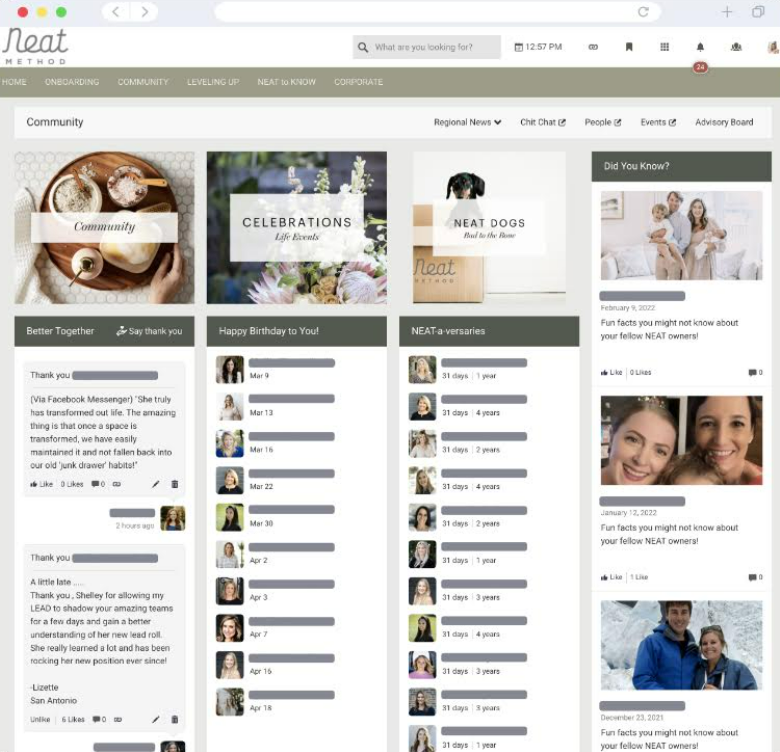
Task: Click the browser address bar
Action: point(437,11)
